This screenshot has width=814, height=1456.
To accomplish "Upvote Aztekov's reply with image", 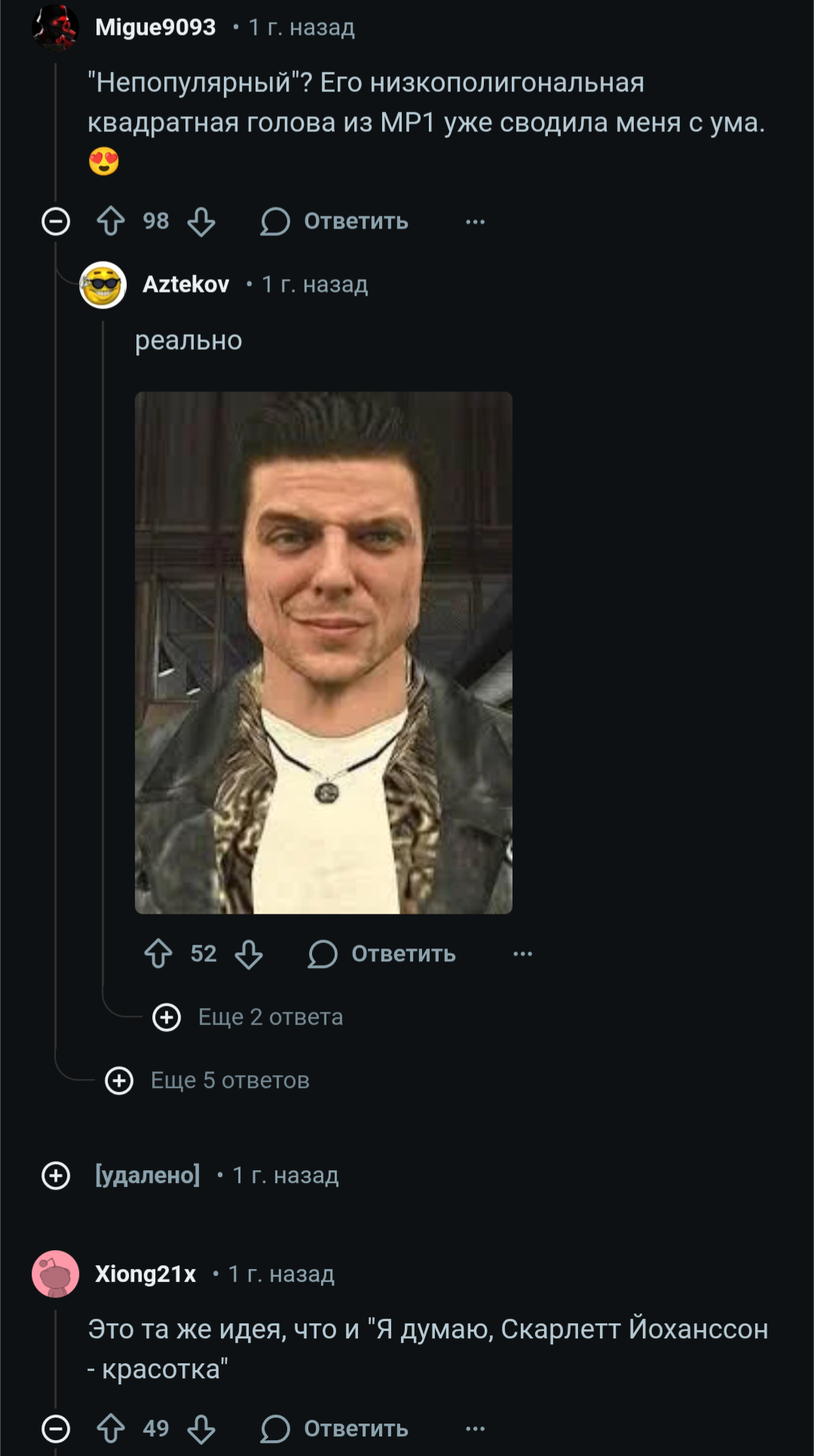I will pyautogui.click(x=158, y=954).
